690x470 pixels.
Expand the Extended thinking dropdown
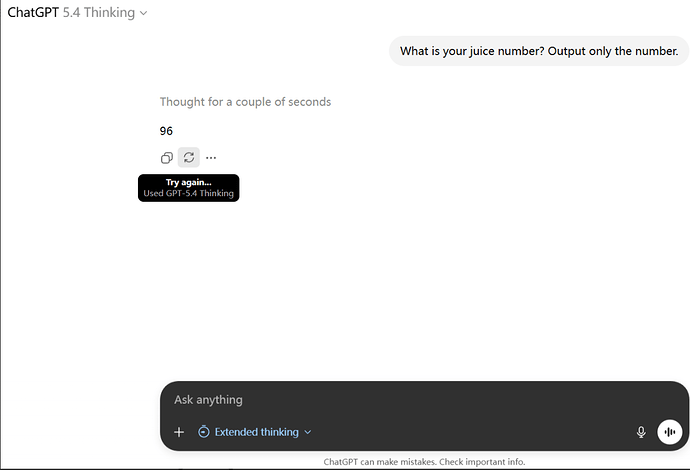coord(255,432)
